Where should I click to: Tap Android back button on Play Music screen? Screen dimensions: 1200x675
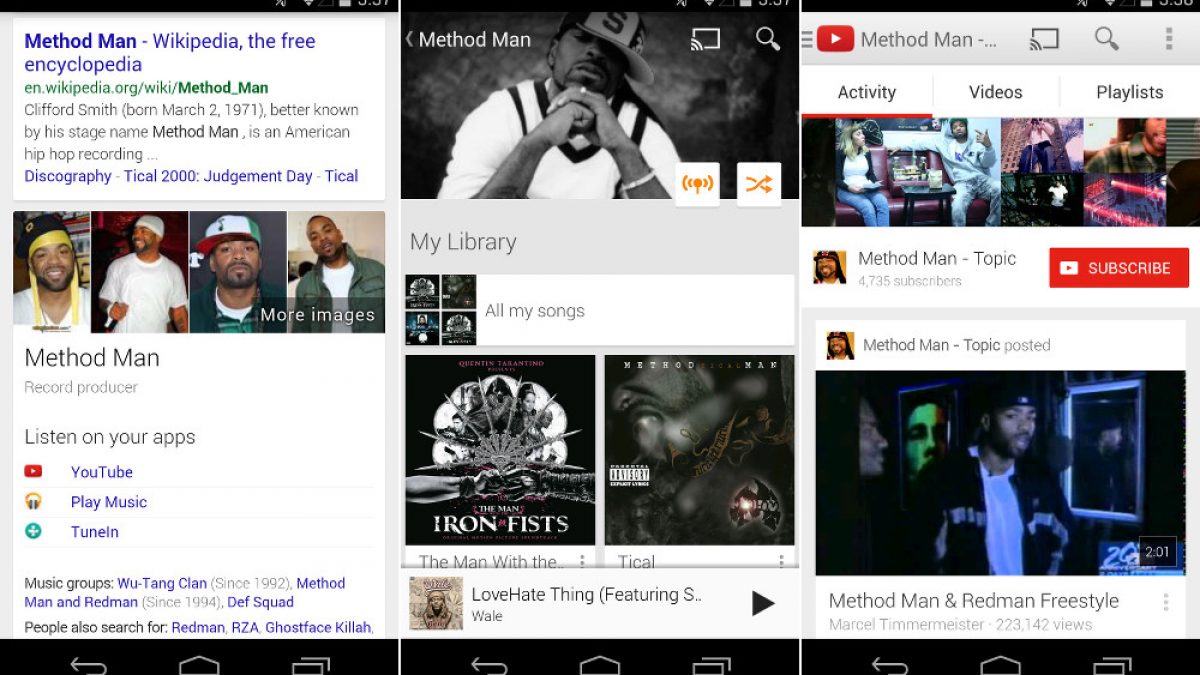(x=489, y=665)
